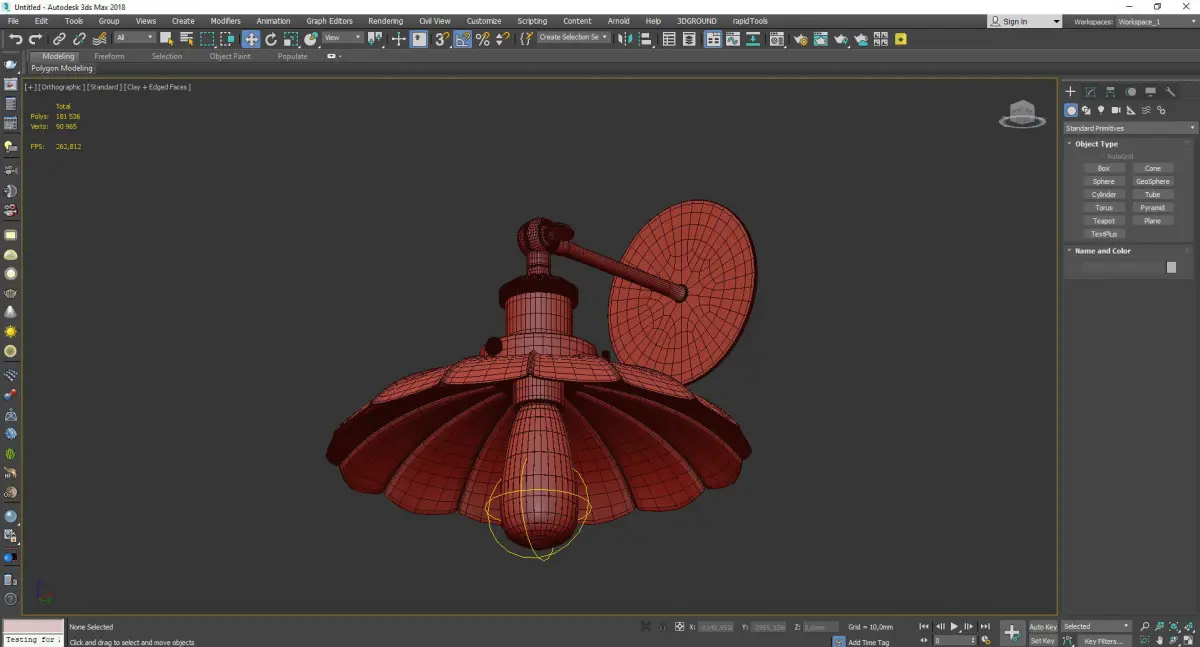Toggle Window/Crossing selection mode

pyautogui.click(x=227, y=39)
